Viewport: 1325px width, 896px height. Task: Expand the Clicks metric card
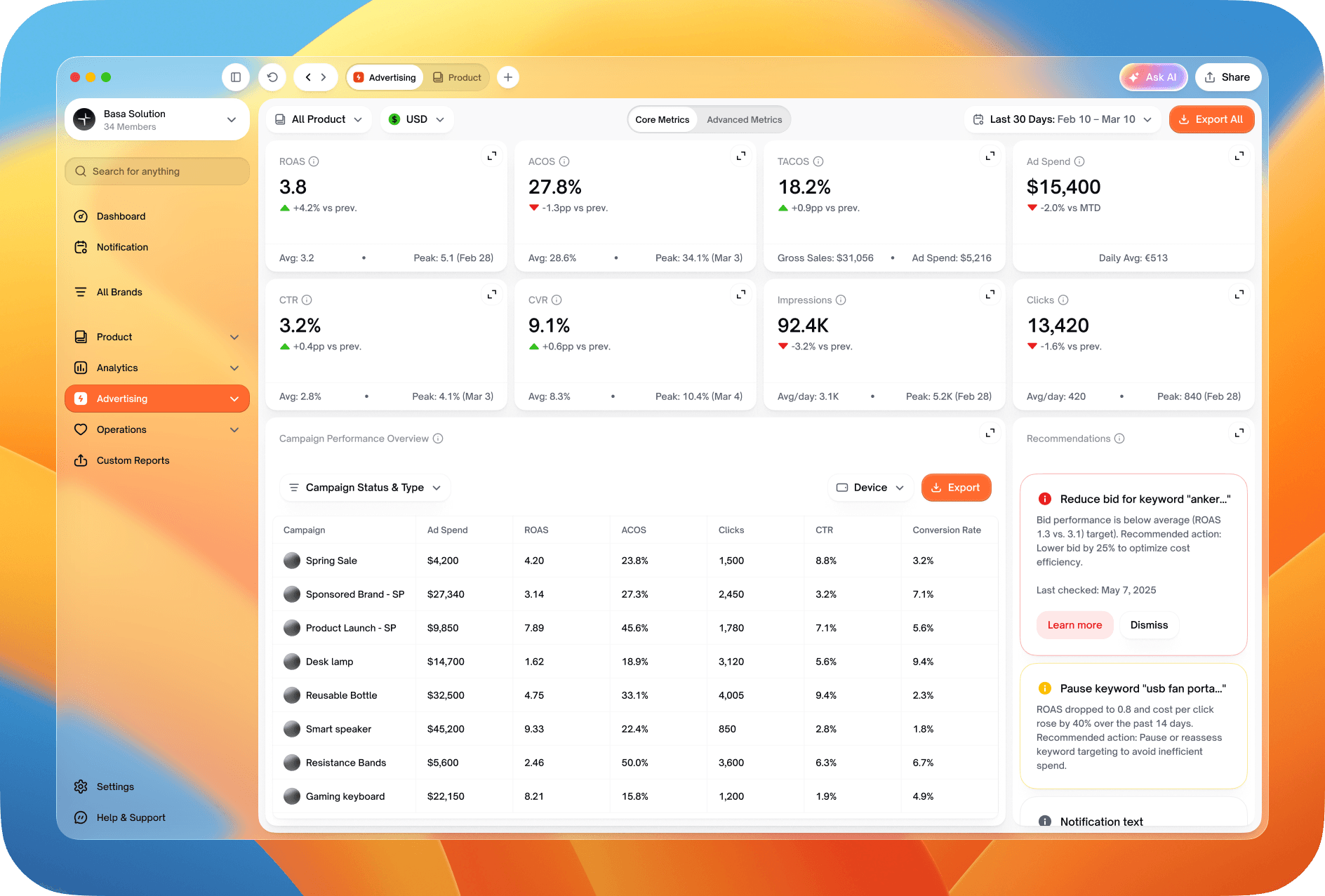1239,295
